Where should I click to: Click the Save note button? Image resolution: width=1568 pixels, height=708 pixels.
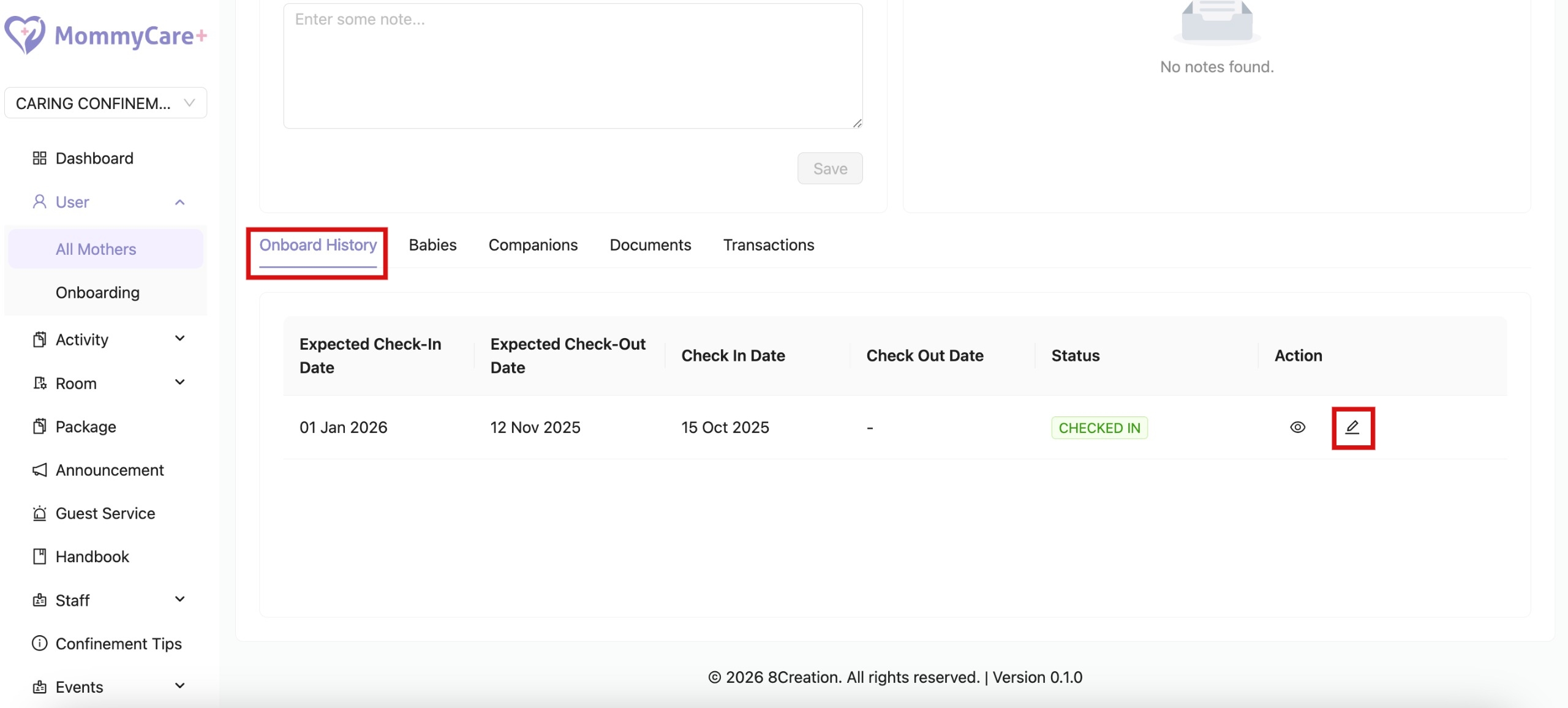coord(829,168)
